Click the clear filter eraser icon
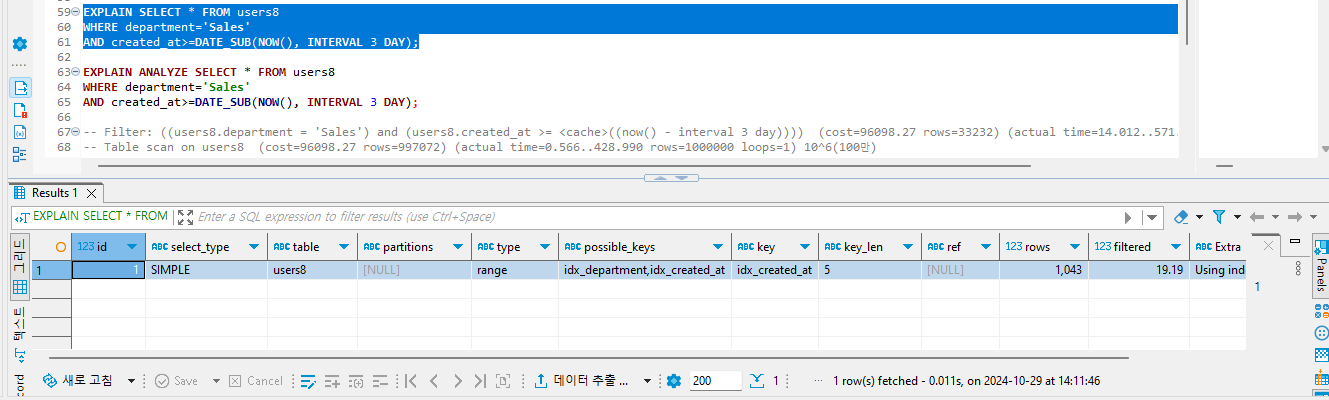Screen dimensions: 1329x400 point(1181,216)
